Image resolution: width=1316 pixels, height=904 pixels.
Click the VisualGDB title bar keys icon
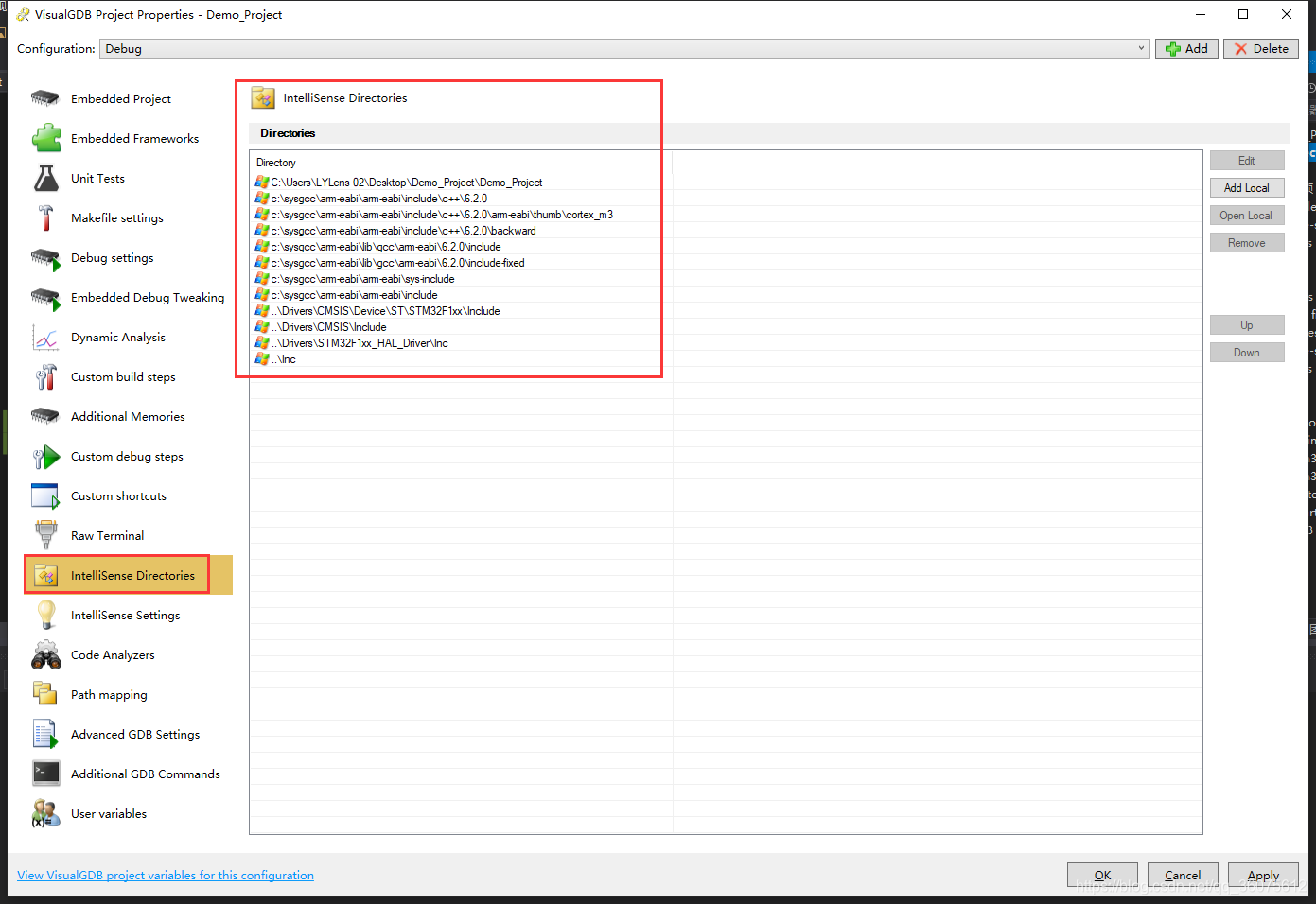pos(23,14)
